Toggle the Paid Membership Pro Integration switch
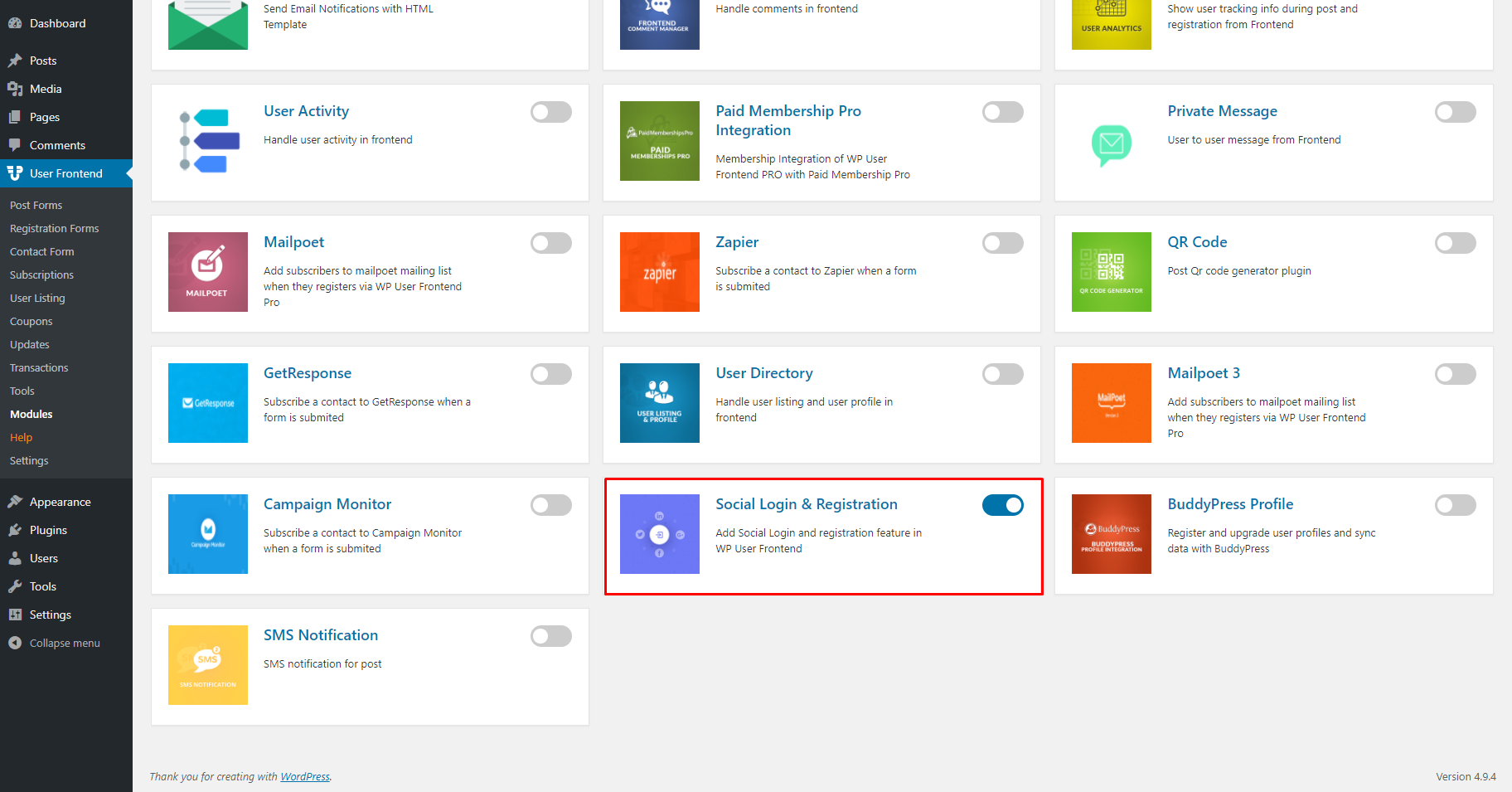Viewport: 1512px width, 792px height. tap(1003, 112)
